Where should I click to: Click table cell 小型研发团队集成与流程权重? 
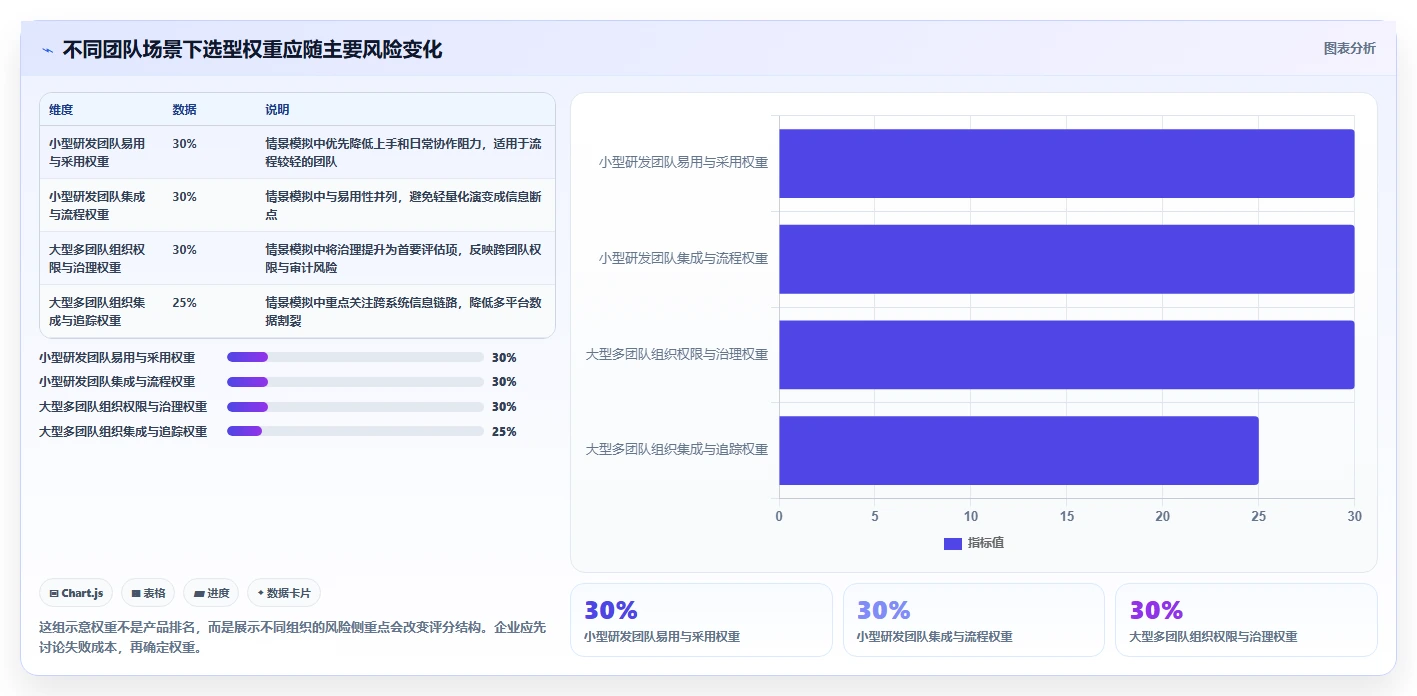(97, 205)
